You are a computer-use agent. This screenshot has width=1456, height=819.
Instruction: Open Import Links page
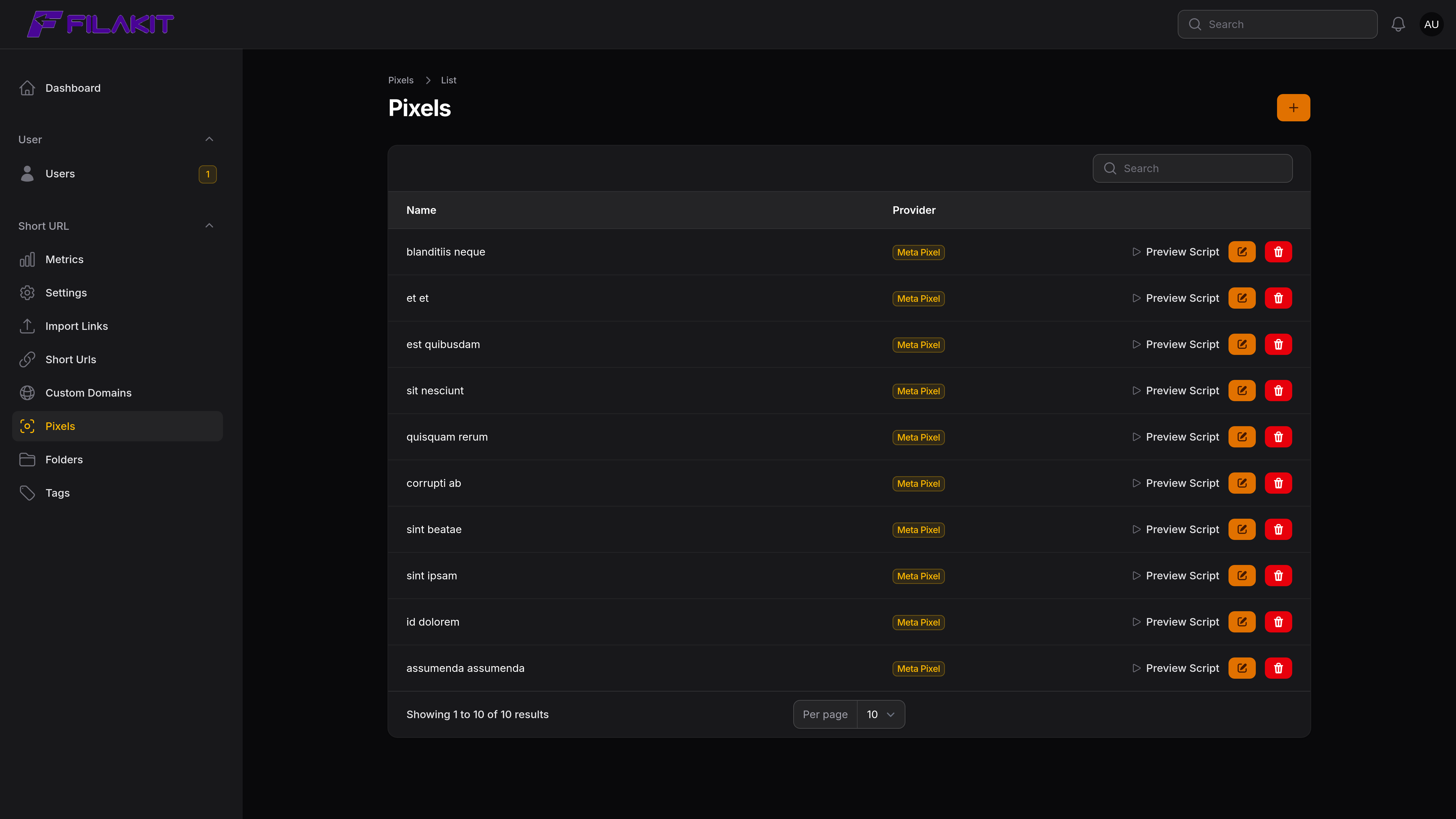[118, 326]
